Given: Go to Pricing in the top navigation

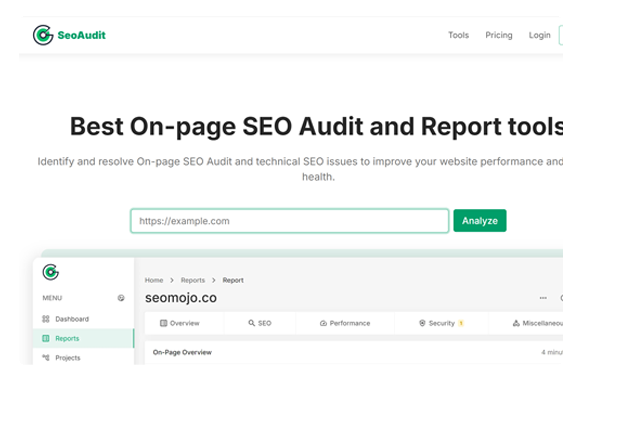Looking at the screenshot, I should coord(498,35).
